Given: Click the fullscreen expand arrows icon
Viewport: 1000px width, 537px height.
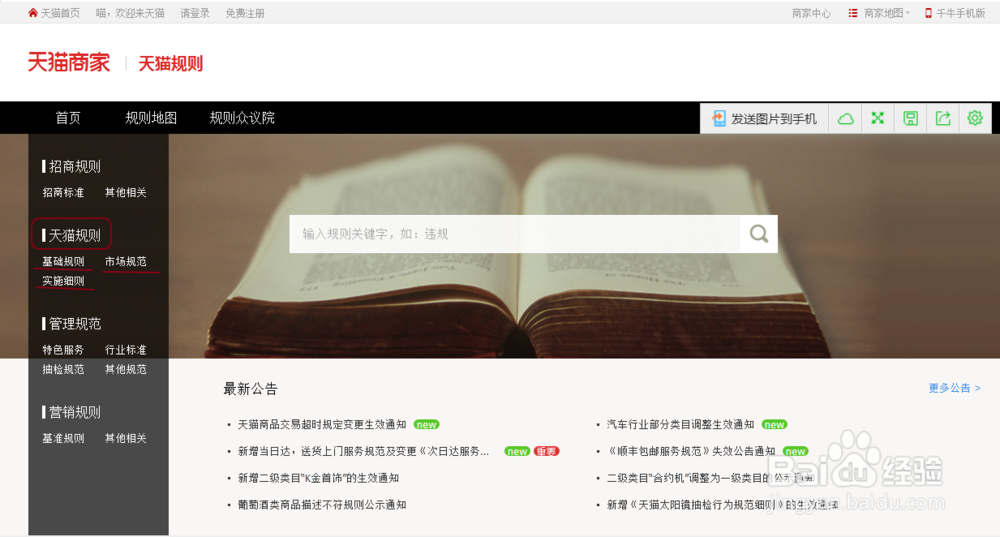Looking at the screenshot, I should 878,118.
